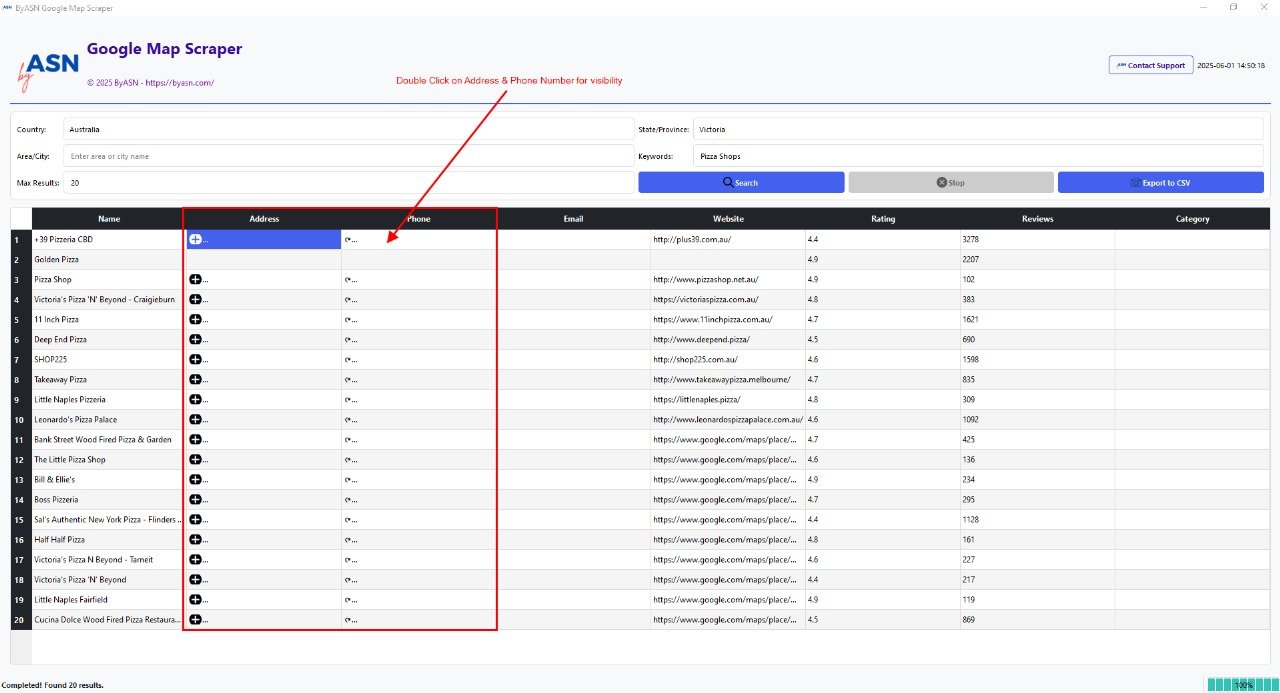Click the Area/City input field
Image resolution: width=1280 pixels, height=693 pixels.
[349, 156]
